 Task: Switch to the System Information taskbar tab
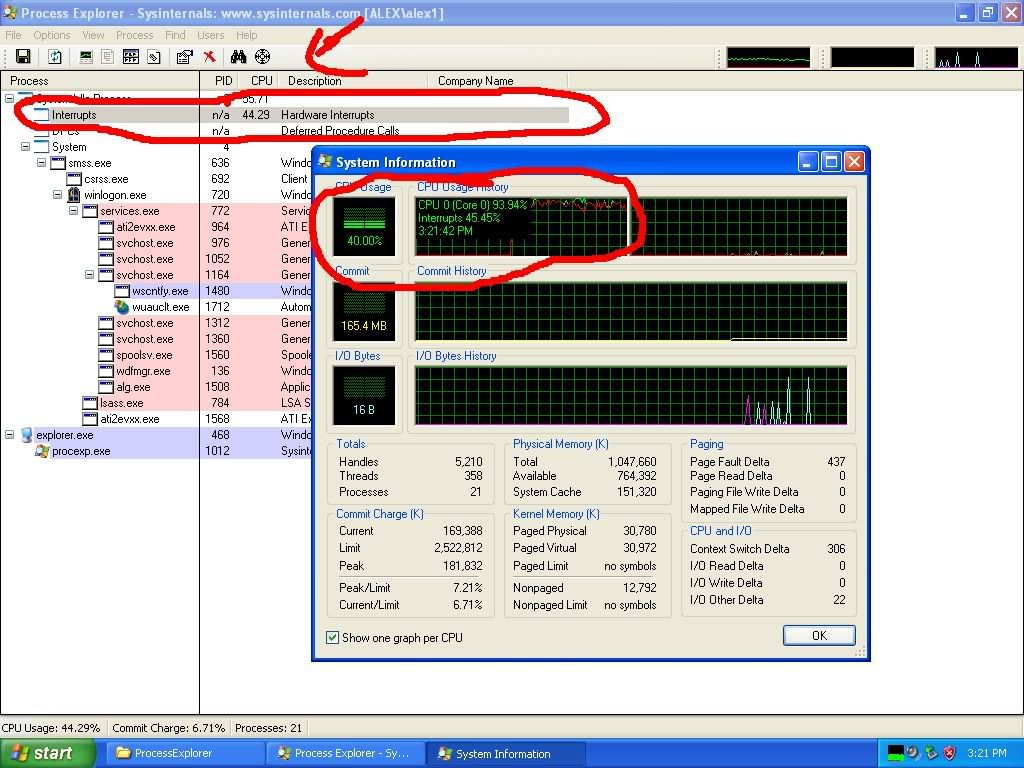click(505, 753)
